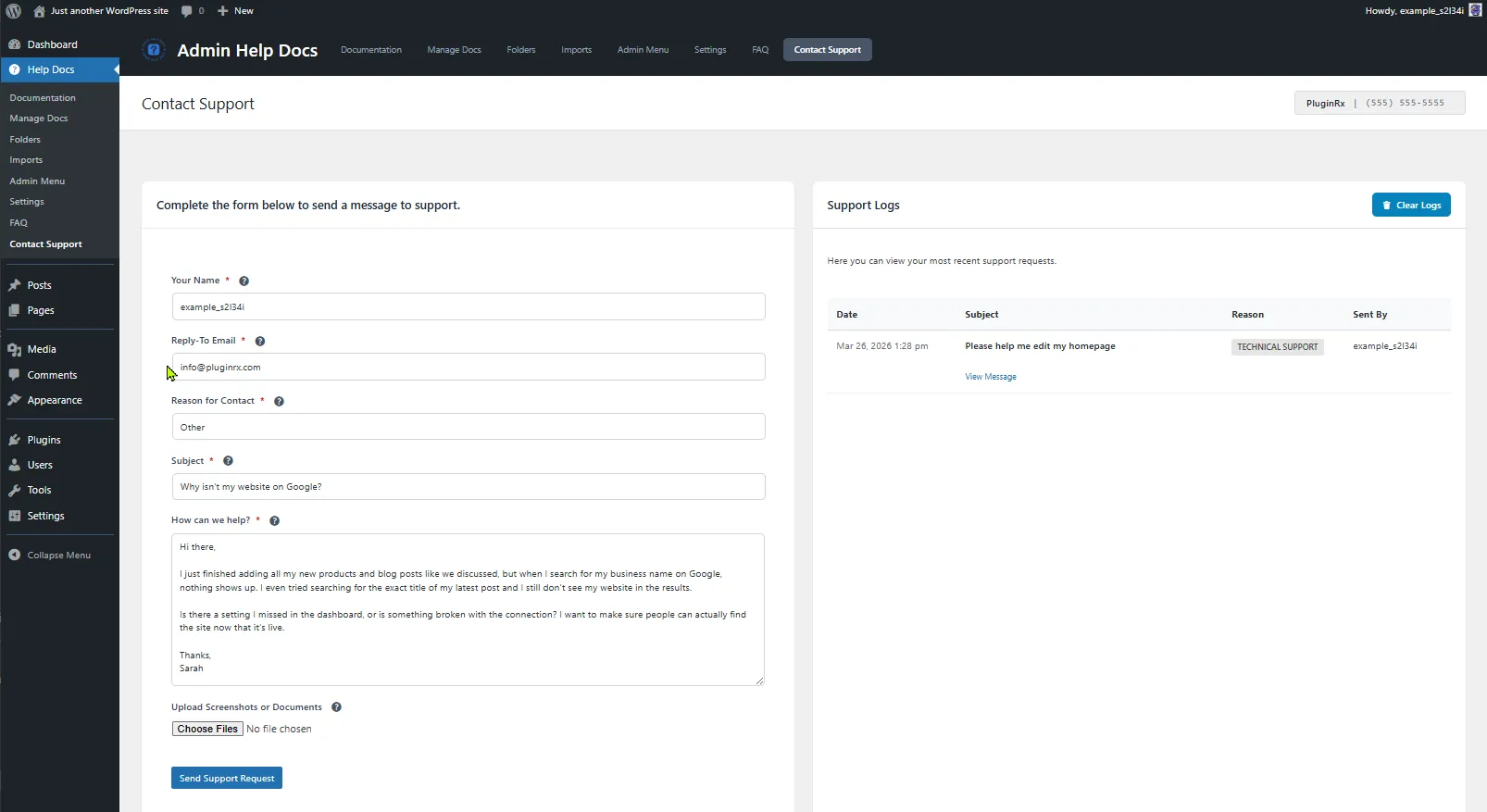Screen dimensions: 1487x812
Task: Collapse the admin sidebar menu
Action: pyautogui.click(x=50, y=556)
